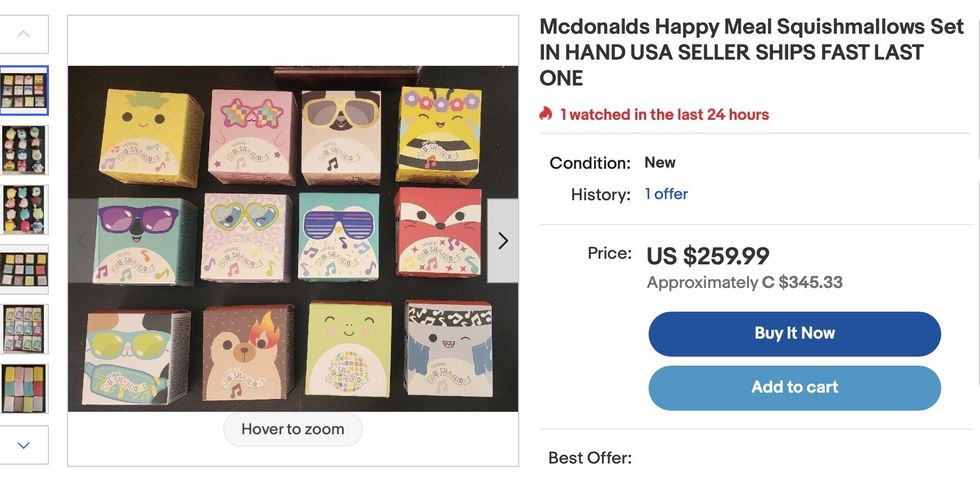
Task: Select the second gallery thumbnail
Action: point(24,150)
